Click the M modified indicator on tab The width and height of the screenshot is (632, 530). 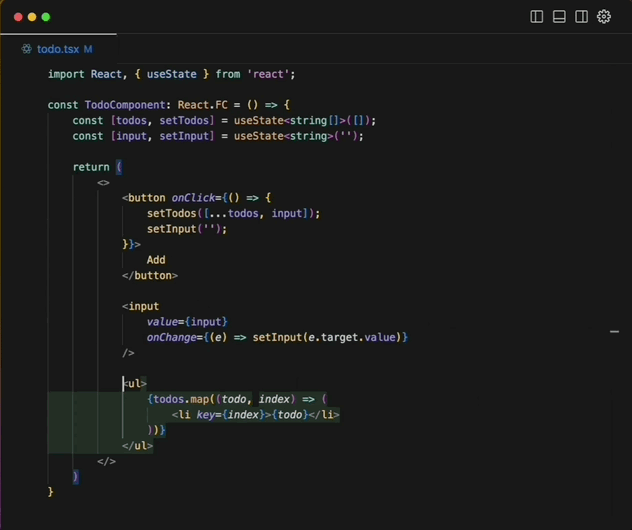point(88,49)
